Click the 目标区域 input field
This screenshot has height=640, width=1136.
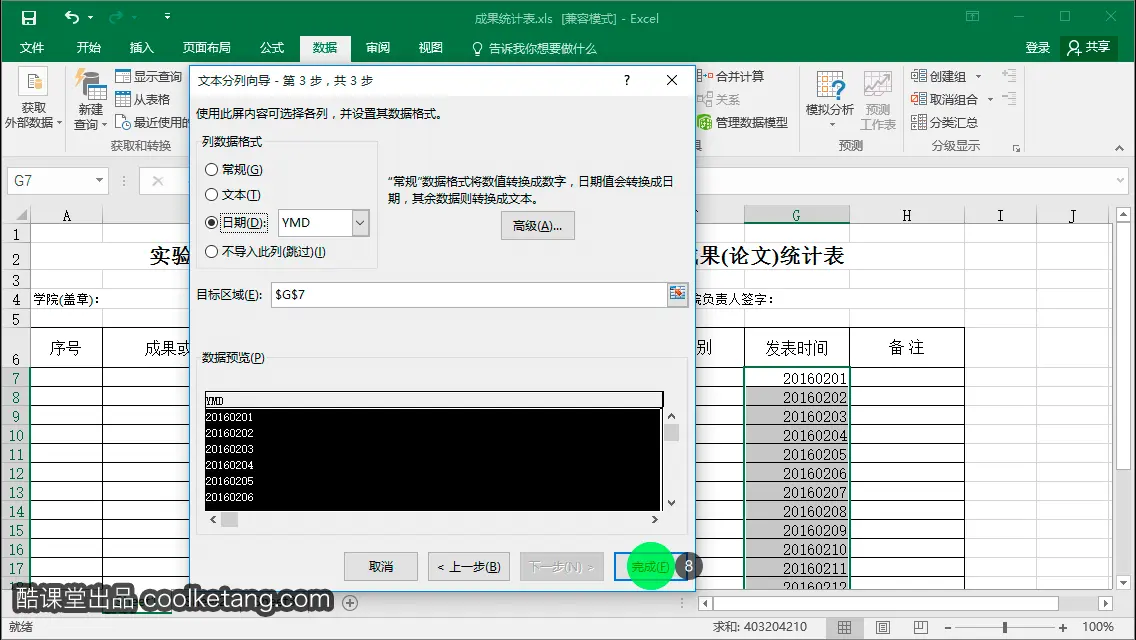coord(469,294)
